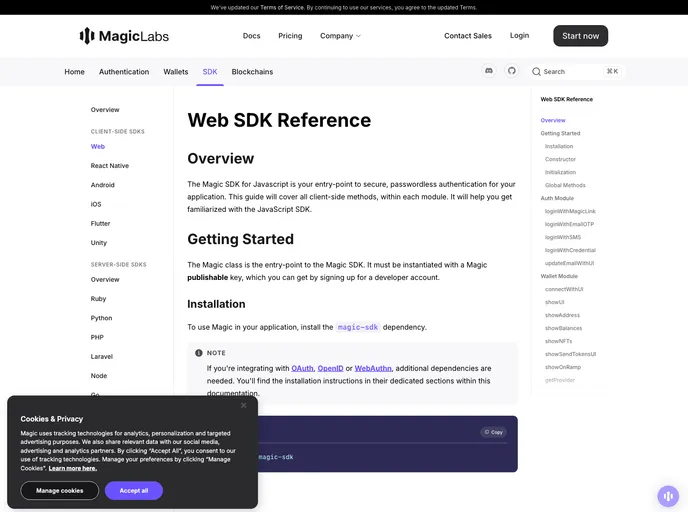Click the OpenID link in note

[x=330, y=369]
